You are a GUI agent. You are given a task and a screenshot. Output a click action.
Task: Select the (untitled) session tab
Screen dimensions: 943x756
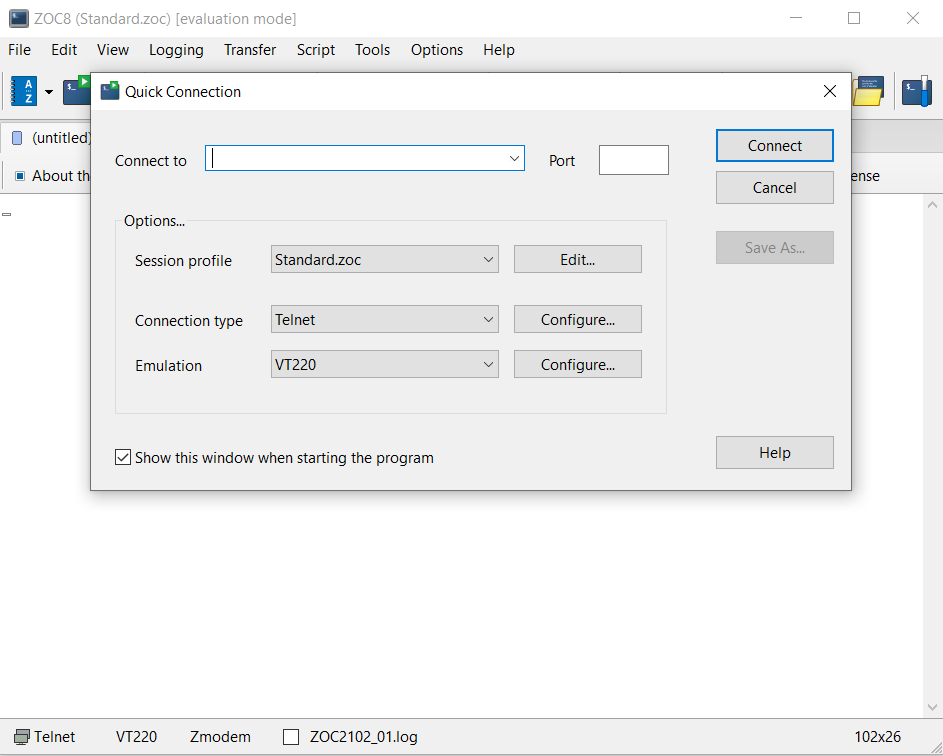[x=51, y=138]
